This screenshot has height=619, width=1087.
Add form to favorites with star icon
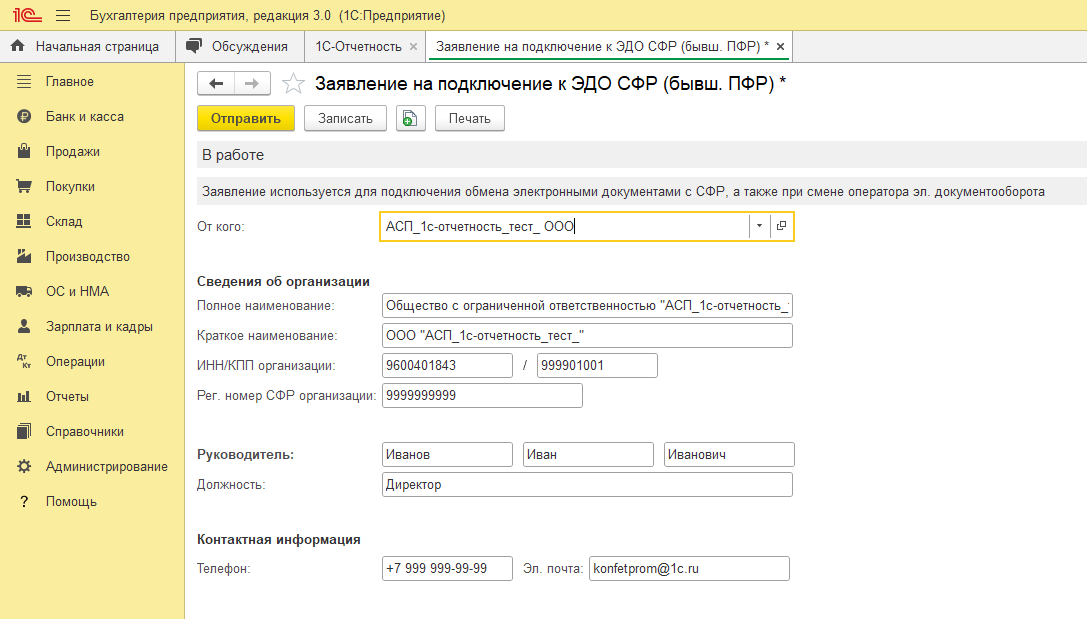pos(293,84)
